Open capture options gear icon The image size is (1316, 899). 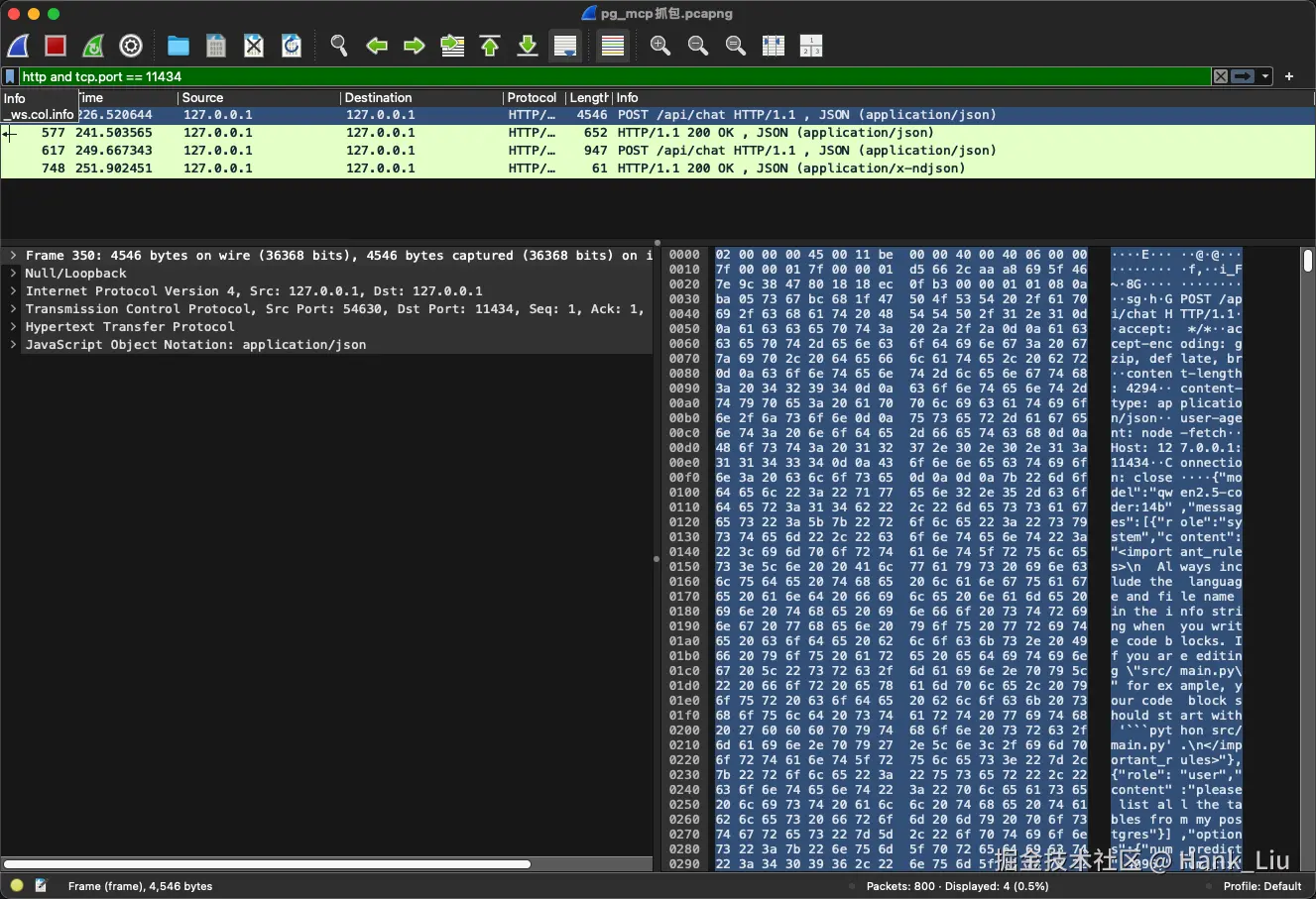point(131,46)
